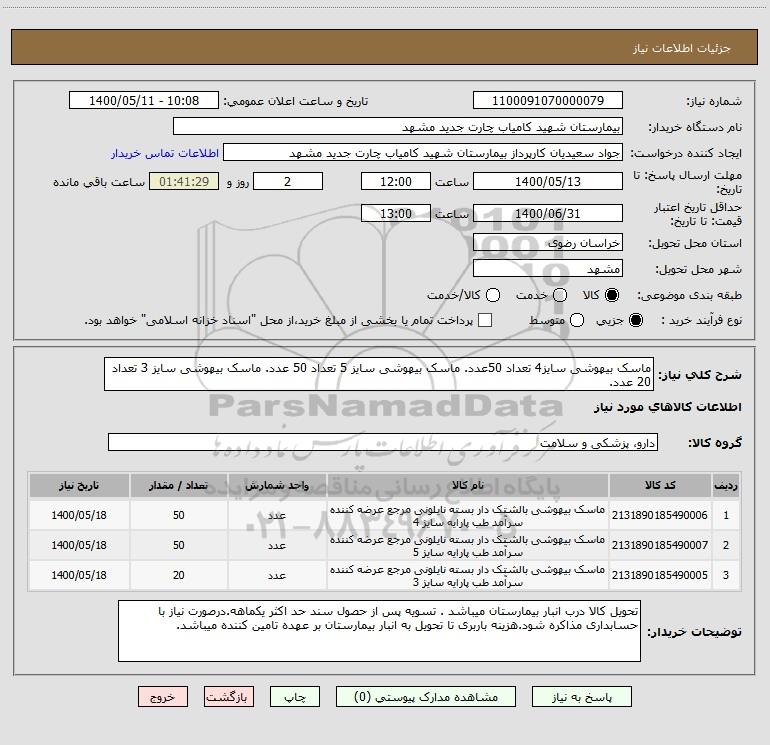Click product code 2131890185490007
The width and height of the screenshot is (770, 745).
660,545
